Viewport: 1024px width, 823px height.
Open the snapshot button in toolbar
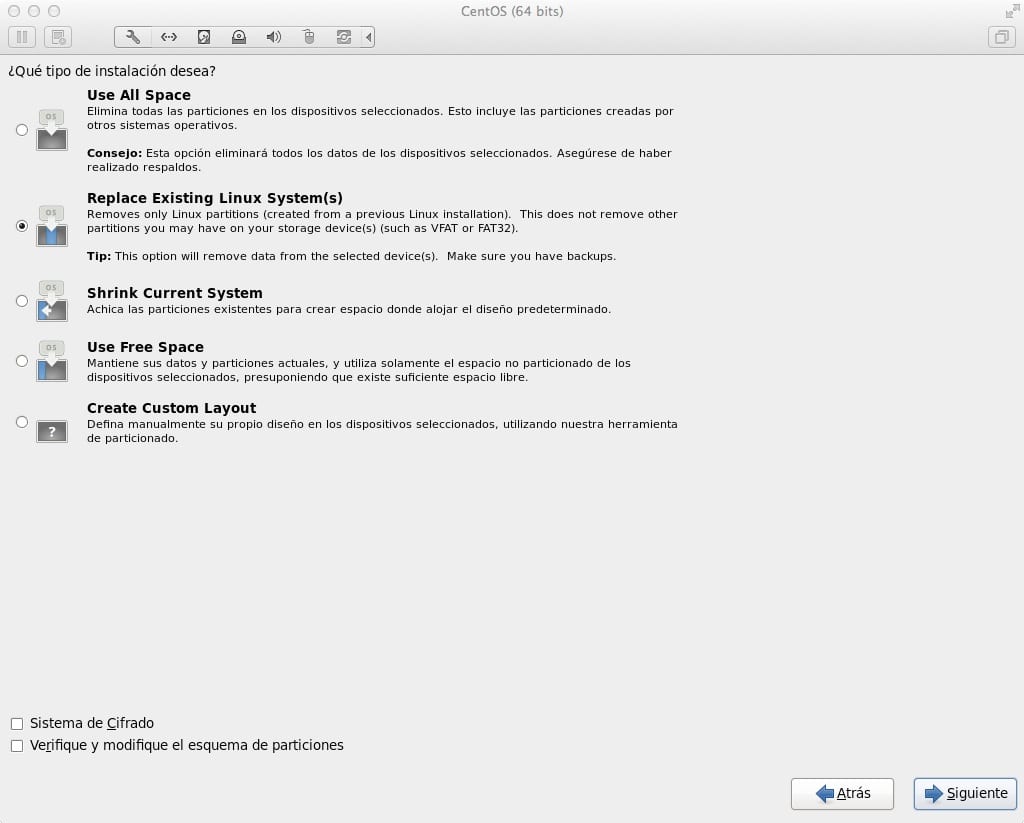[x=57, y=38]
